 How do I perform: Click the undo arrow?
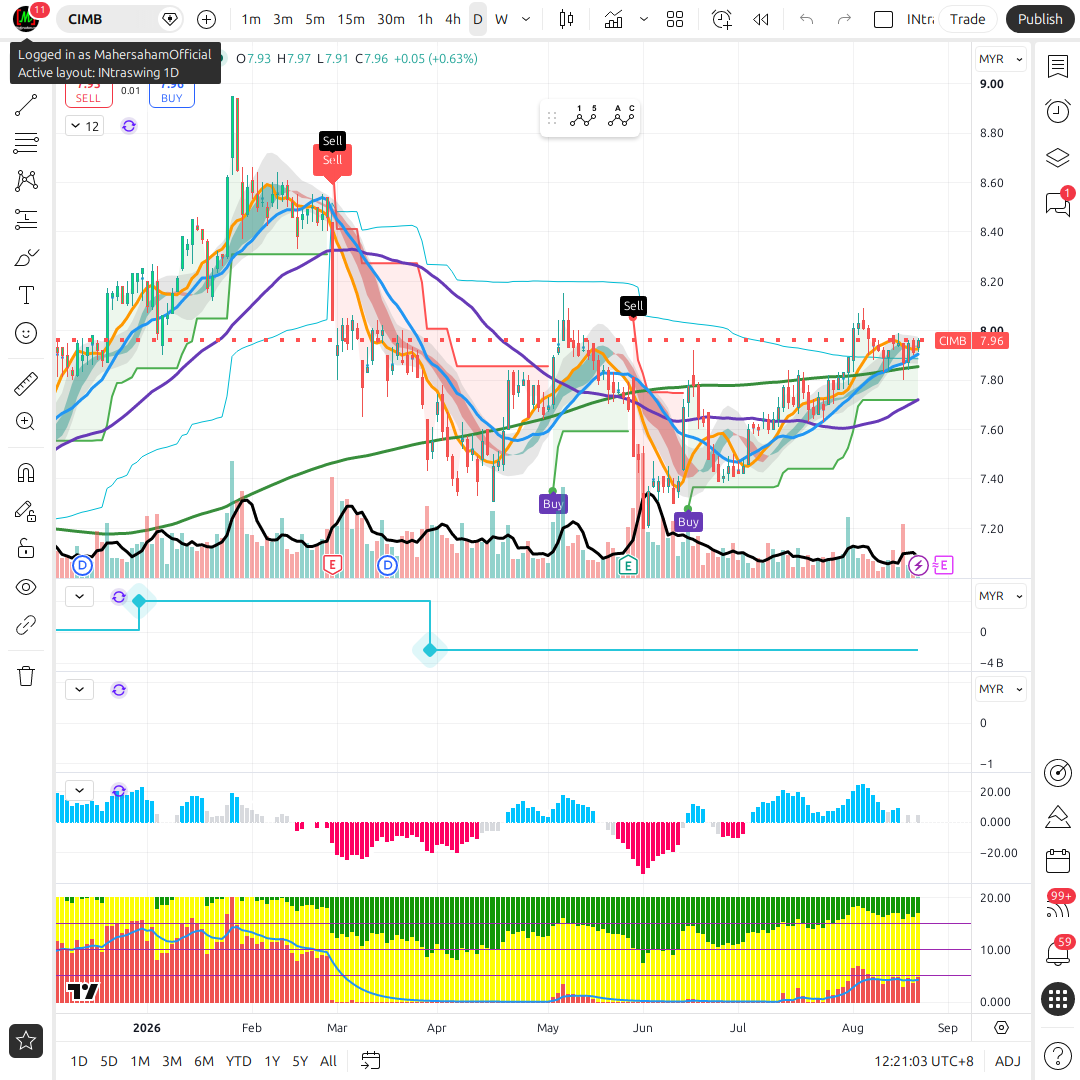pos(807,19)
